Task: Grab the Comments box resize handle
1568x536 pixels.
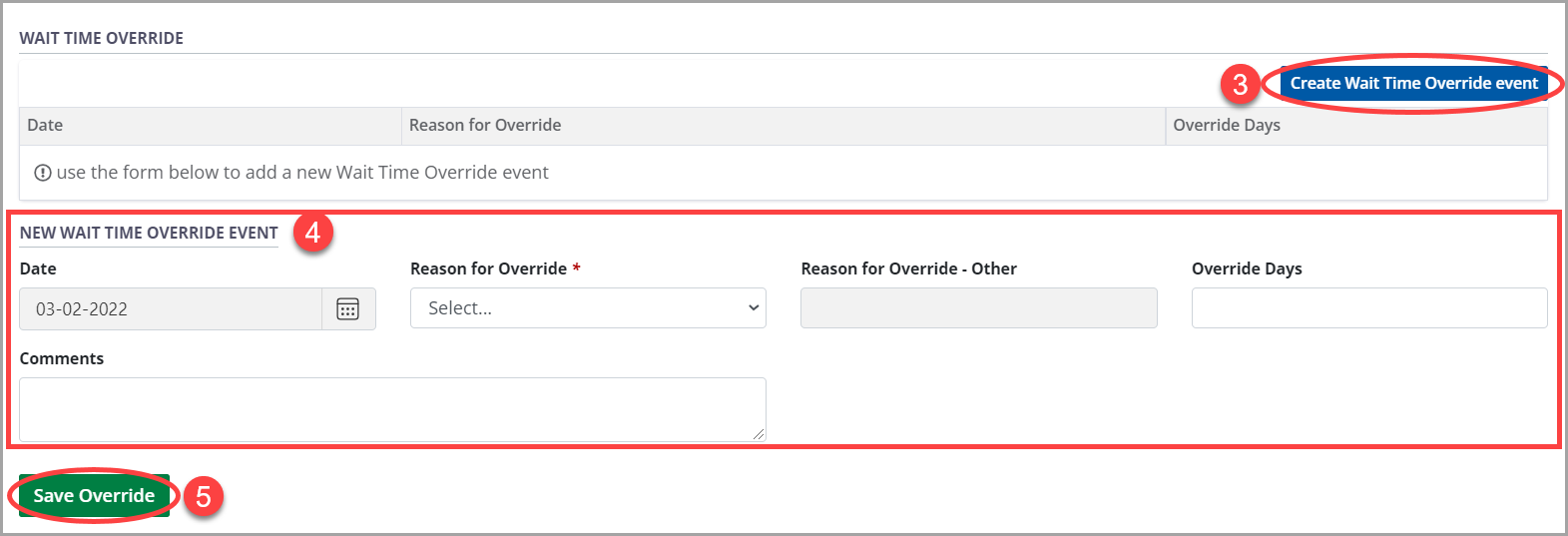Action: click(x=759, y=434)
